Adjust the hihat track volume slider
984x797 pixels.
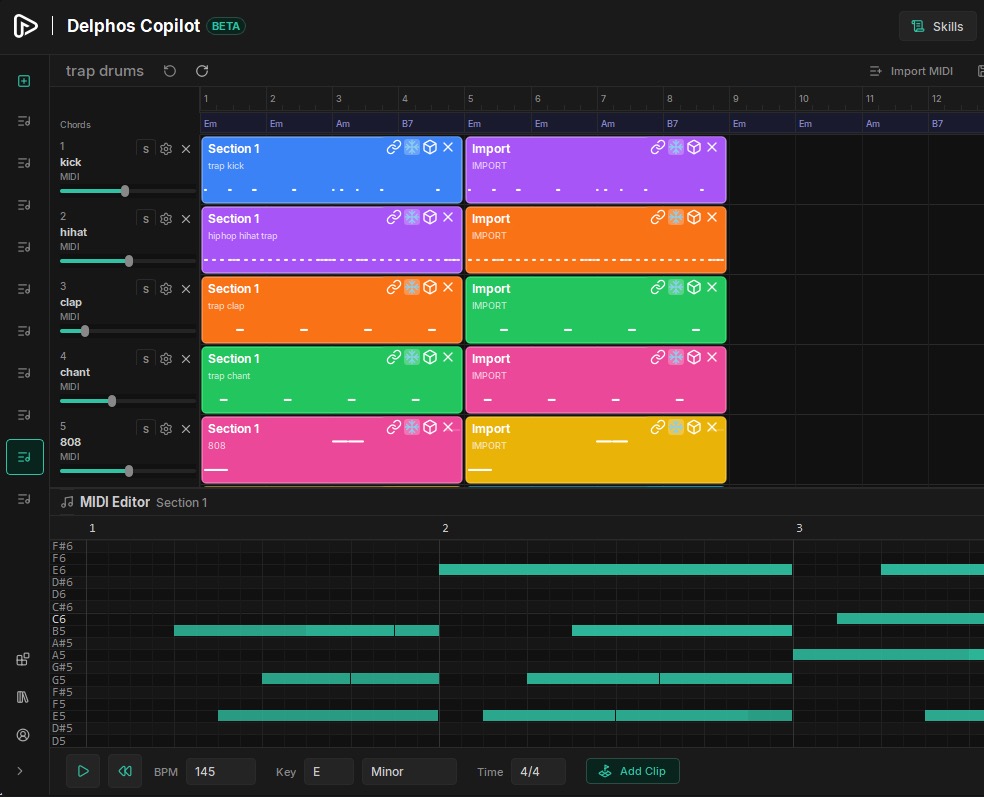point(128,261)
